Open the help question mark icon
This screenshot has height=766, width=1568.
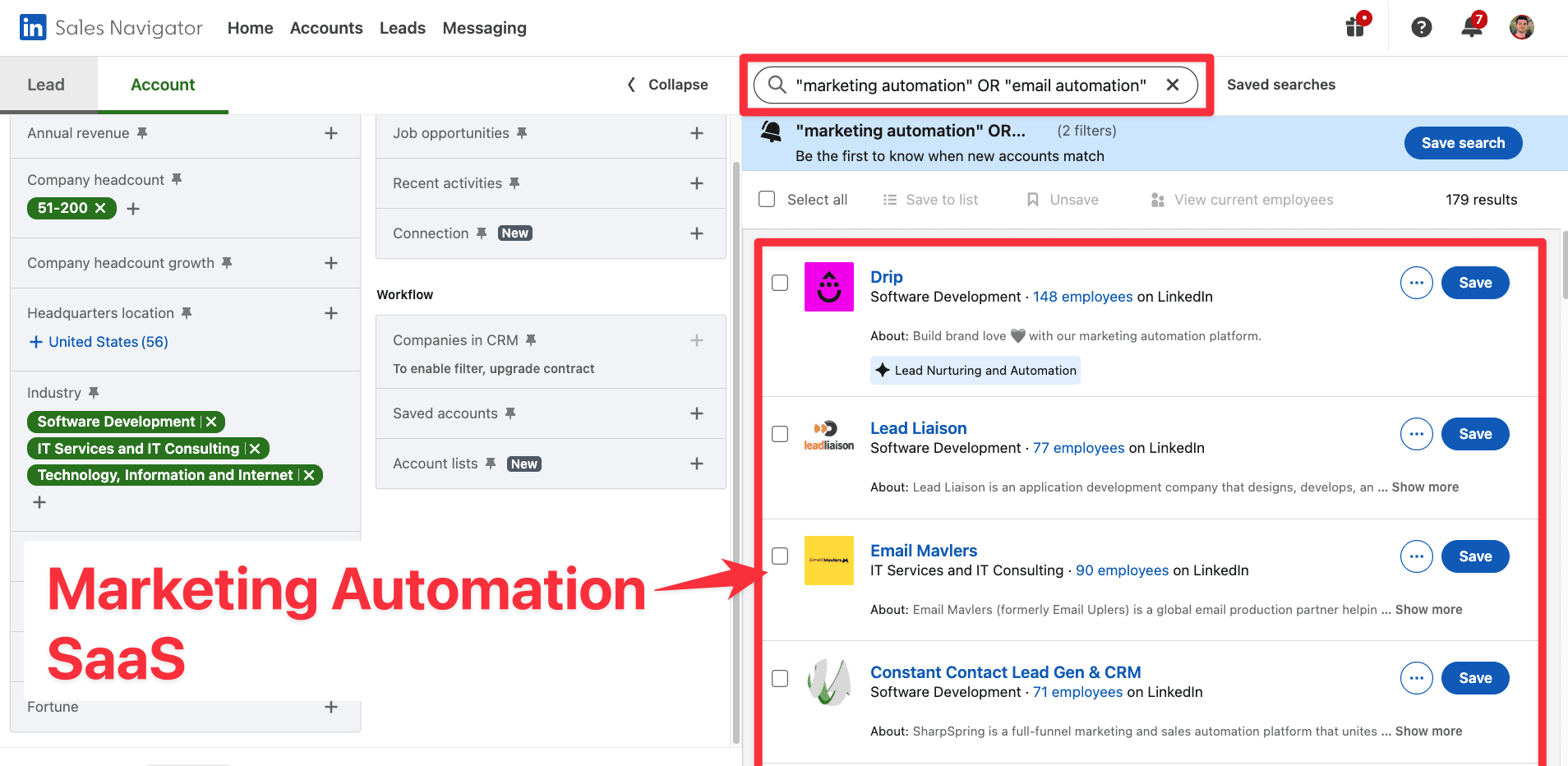(1422, 27)
